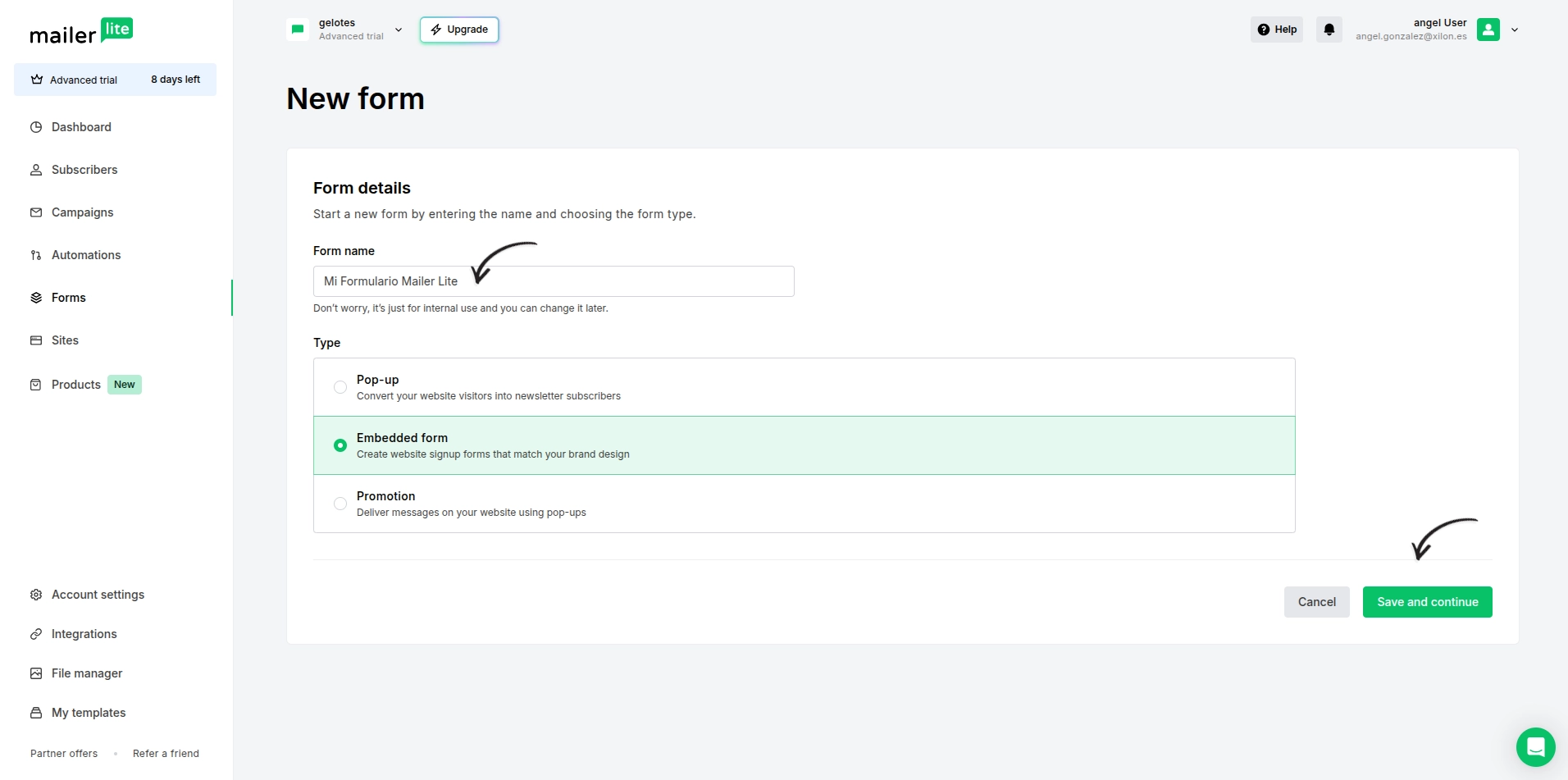This screenshot has height=780, width=1568.
Task: Click into the Form name field
Action: click(553, 281)
